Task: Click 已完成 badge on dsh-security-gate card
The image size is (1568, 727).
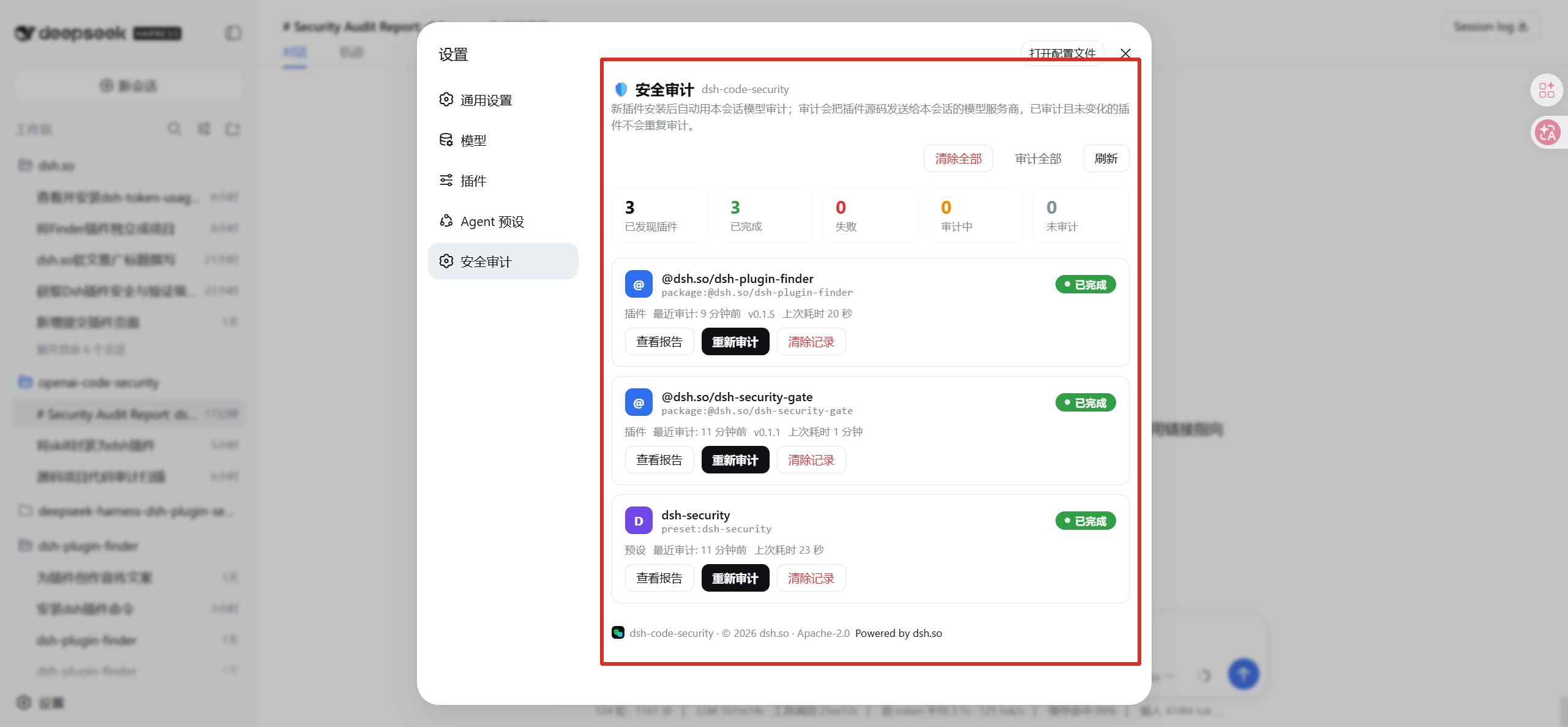Action: pyautogui.click(x=1086, y=403)
